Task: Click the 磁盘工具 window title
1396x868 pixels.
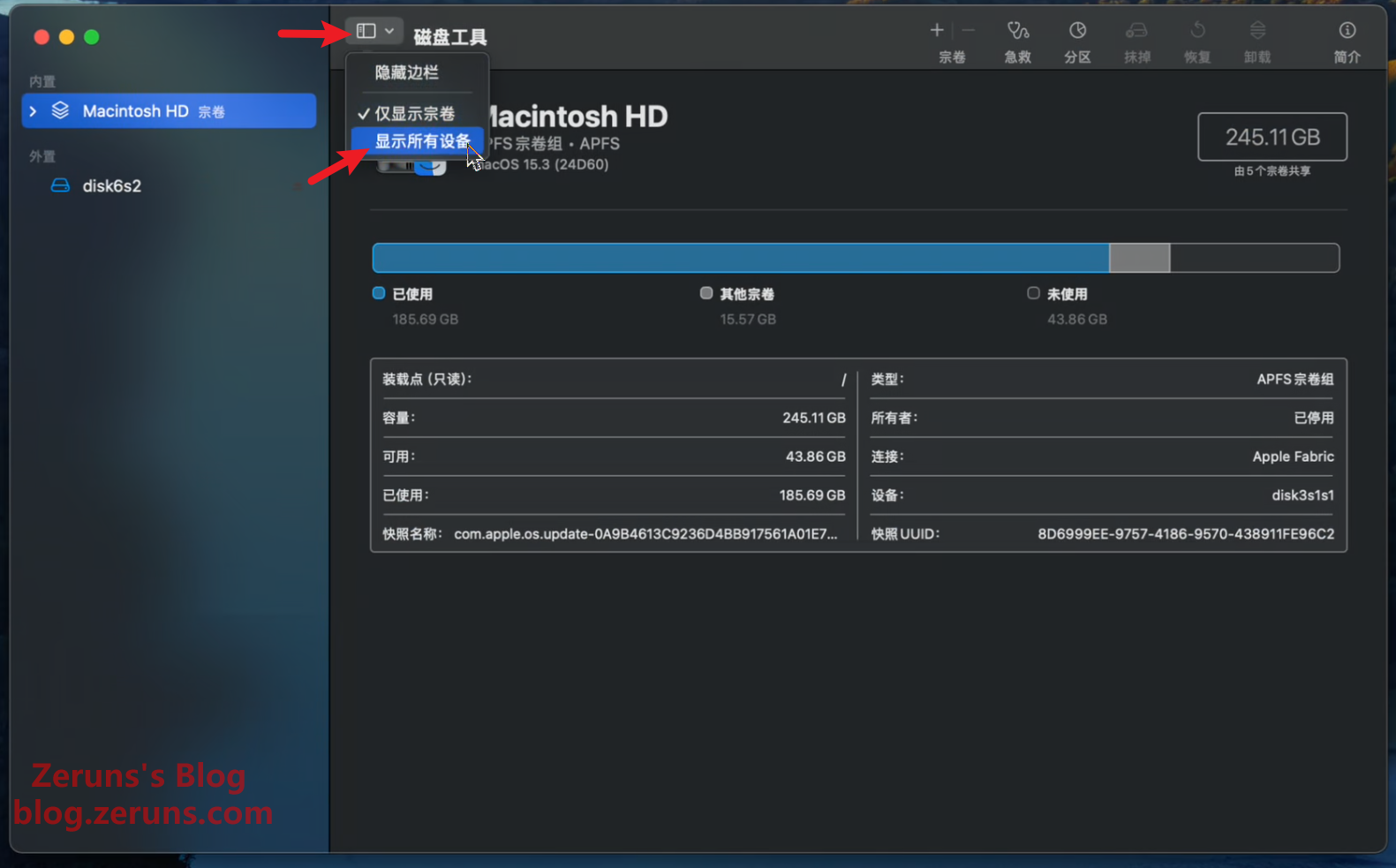Action: point(450,37)
